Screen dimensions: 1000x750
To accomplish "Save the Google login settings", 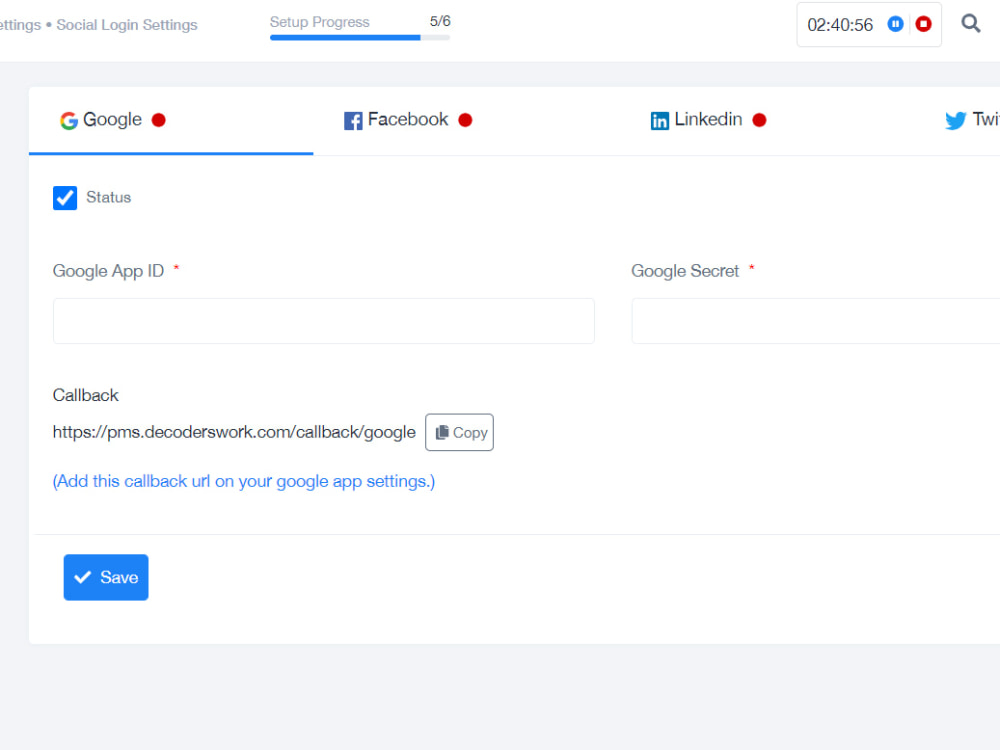I will [106, 577].
